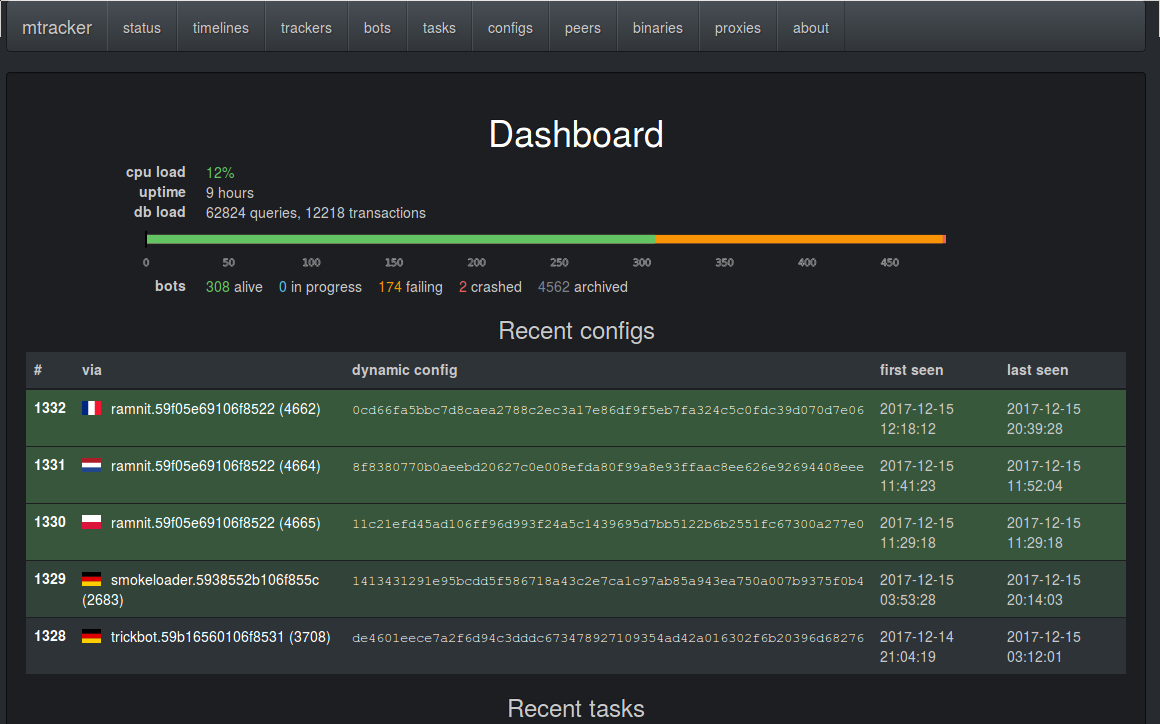Open config hash starting with 0cd66fa5
Viewport: 1160px width, 724px height.
(608, 410)
